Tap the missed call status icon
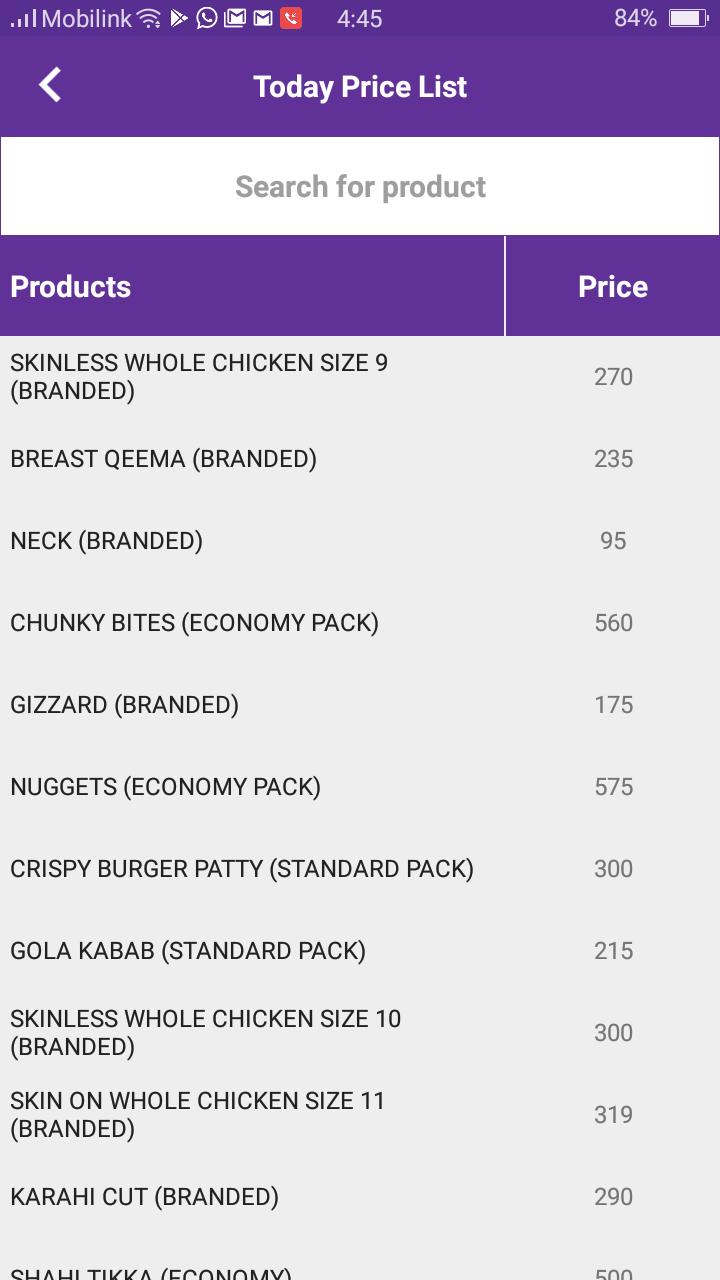This screenshot has width=720, height=1280. click(x=291, y=18)
